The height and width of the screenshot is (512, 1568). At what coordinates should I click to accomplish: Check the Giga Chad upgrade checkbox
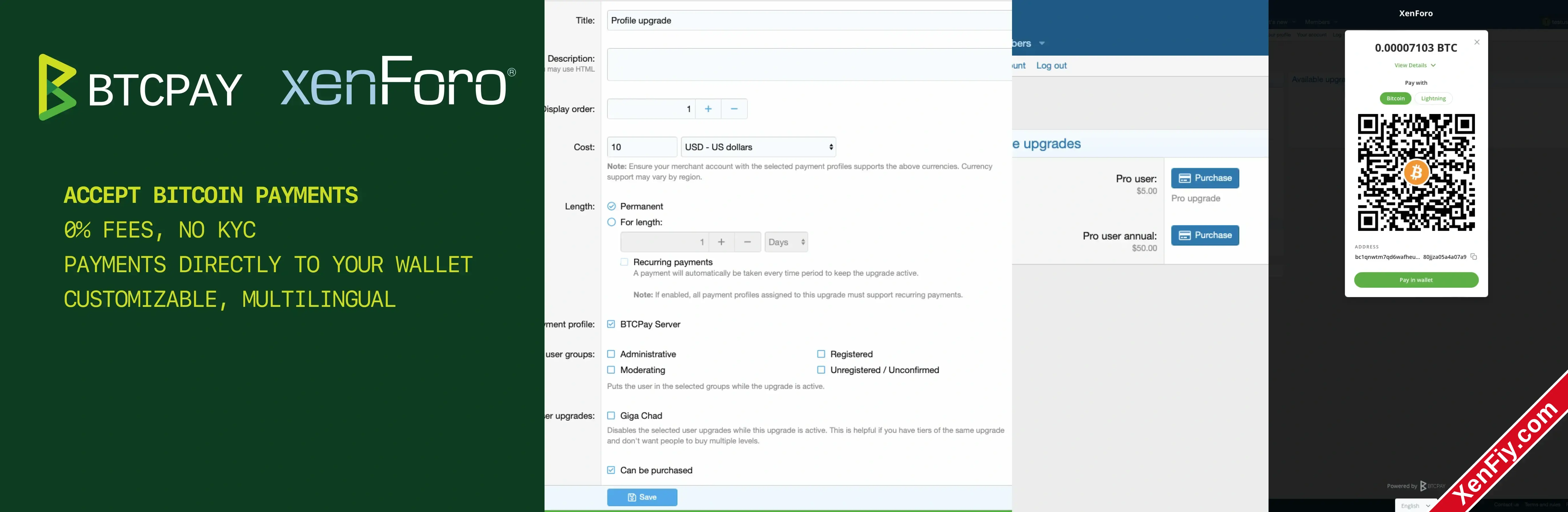[611, 416]
